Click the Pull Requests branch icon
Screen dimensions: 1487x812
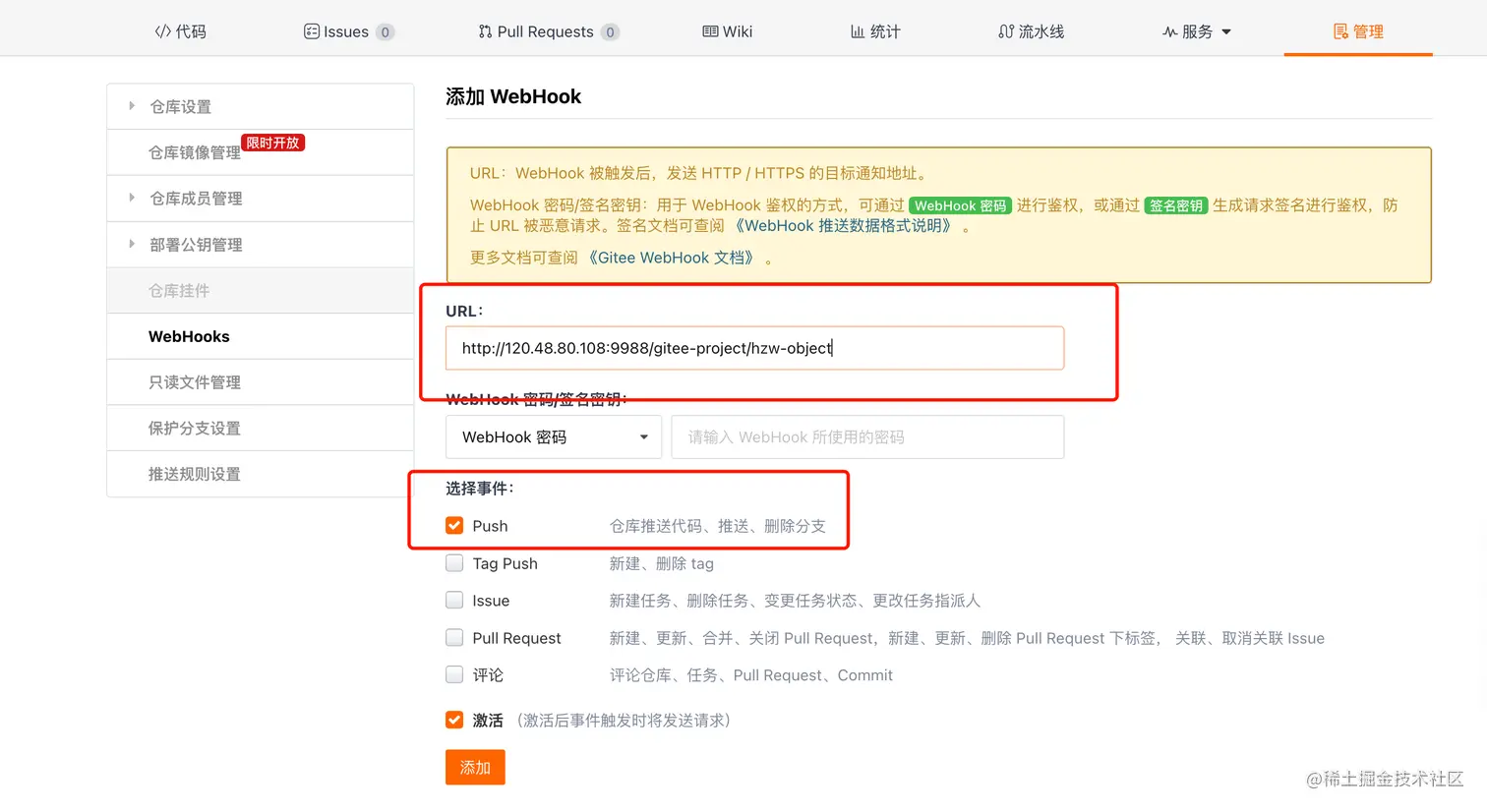pyautogui.click(x=485, y=31)
